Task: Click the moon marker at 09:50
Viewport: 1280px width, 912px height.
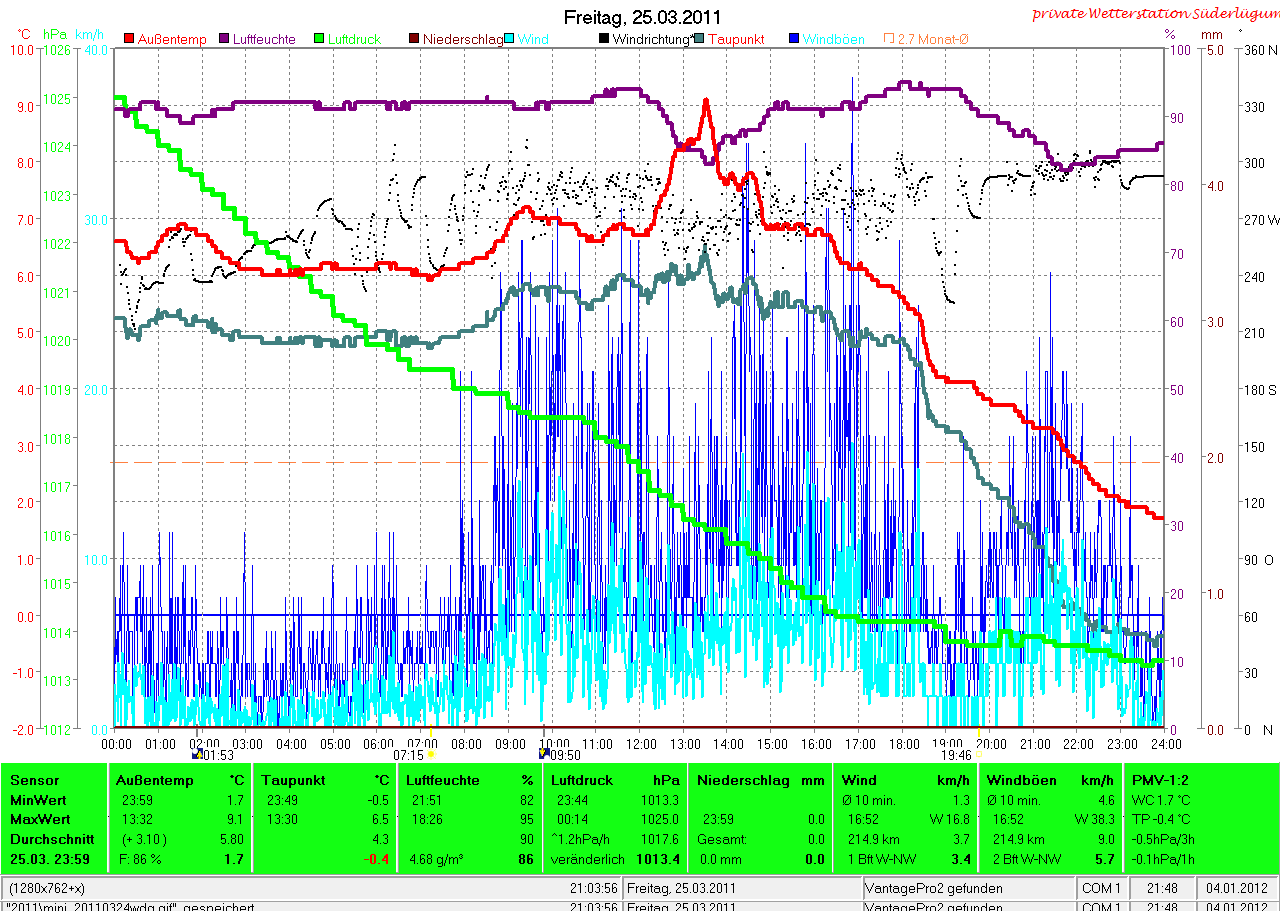Action: tap(544, 754)
